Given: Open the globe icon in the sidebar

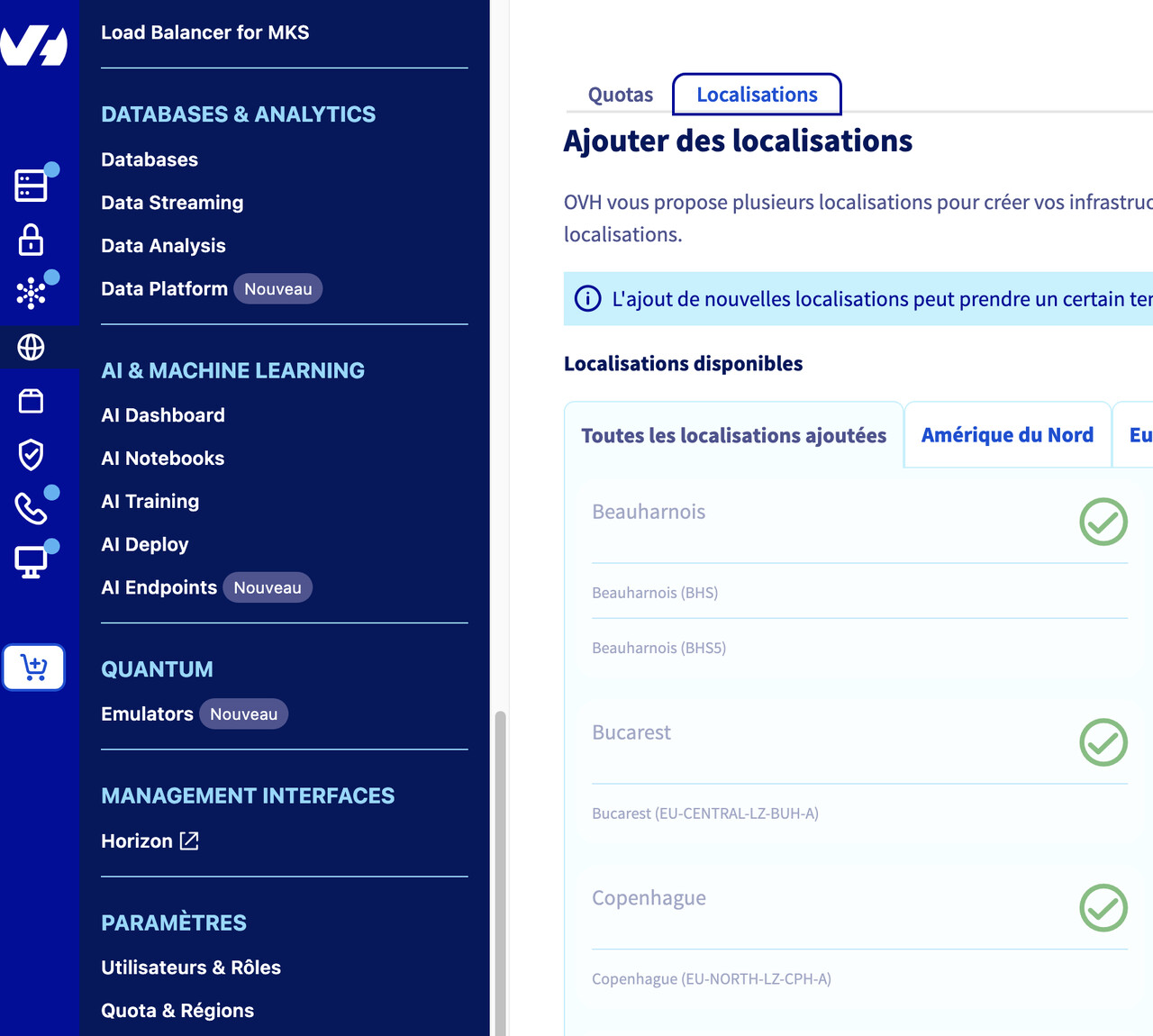Looking at the screenshot, I should [x=32, y=347].
